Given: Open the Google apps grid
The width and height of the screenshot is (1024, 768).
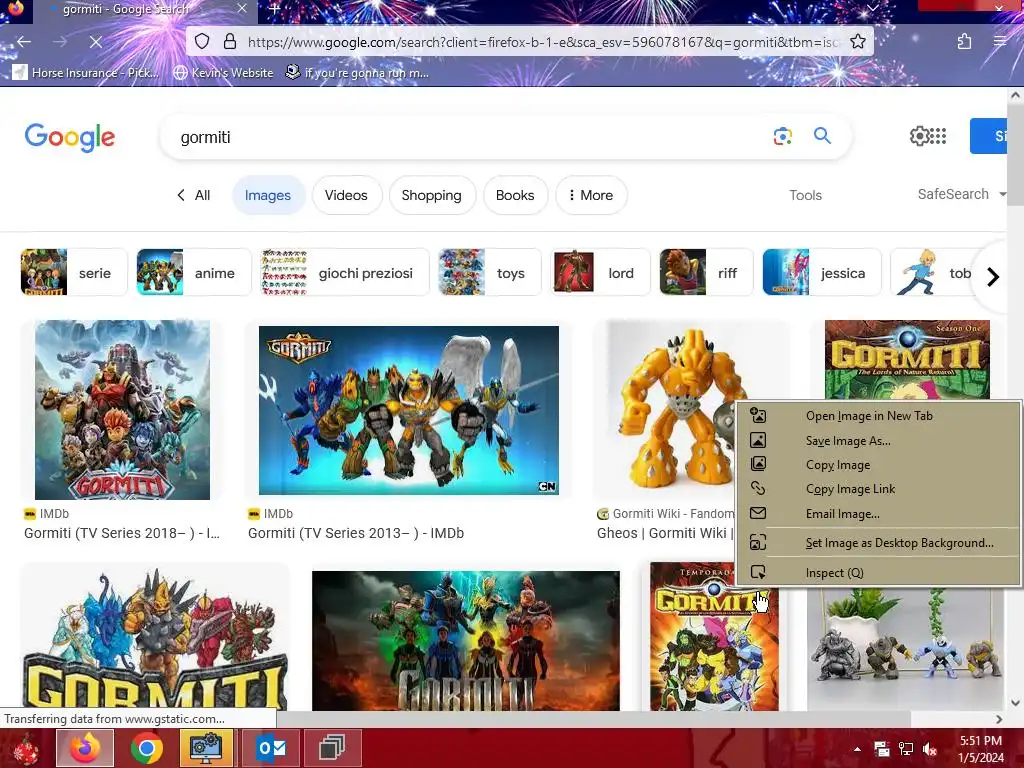Looking at the screenshot, I should (x=938, y=136).
